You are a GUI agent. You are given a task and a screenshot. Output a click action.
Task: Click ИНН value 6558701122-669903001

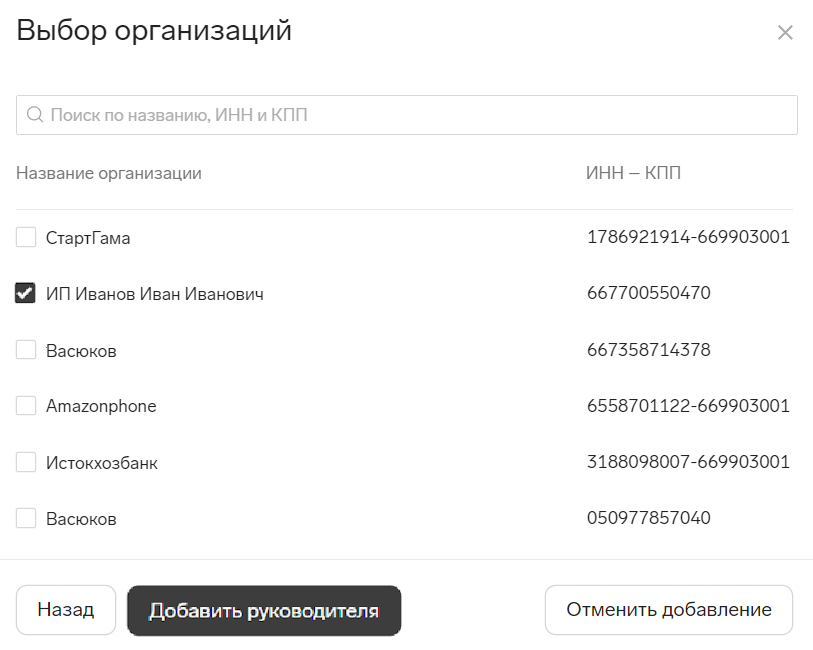coord(688,405)
